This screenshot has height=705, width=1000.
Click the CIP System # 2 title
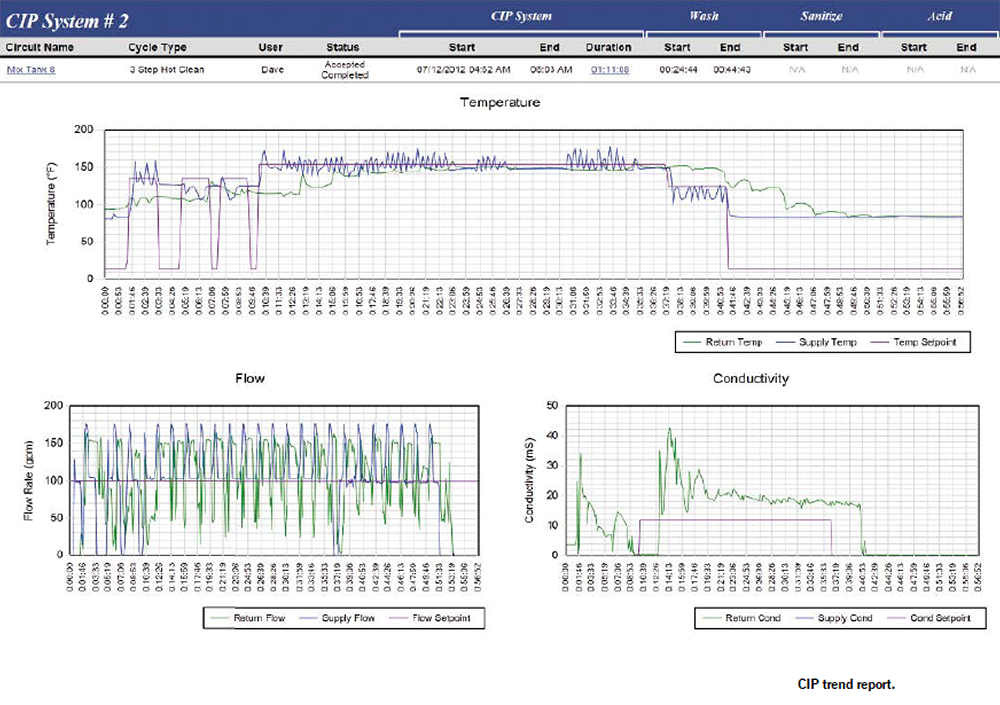pos(67,21)
